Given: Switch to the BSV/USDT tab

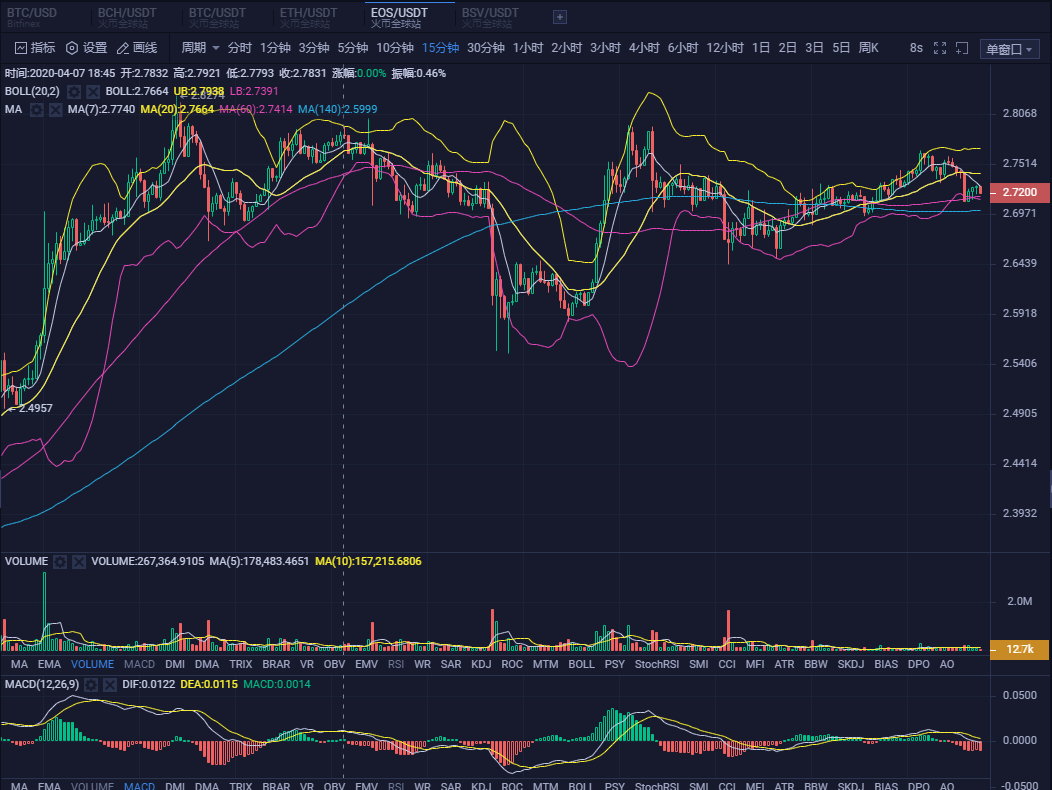Looking at the screenshot, I should click(x=490, y=13).
